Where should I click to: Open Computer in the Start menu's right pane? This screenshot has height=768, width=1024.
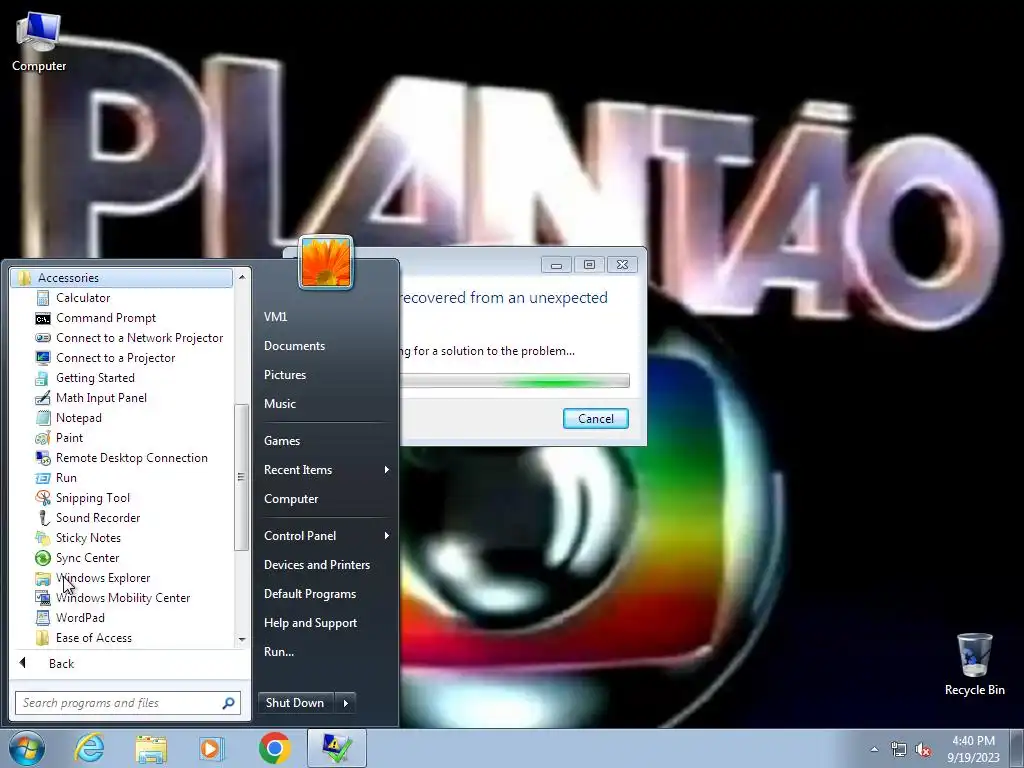point(291,499)
